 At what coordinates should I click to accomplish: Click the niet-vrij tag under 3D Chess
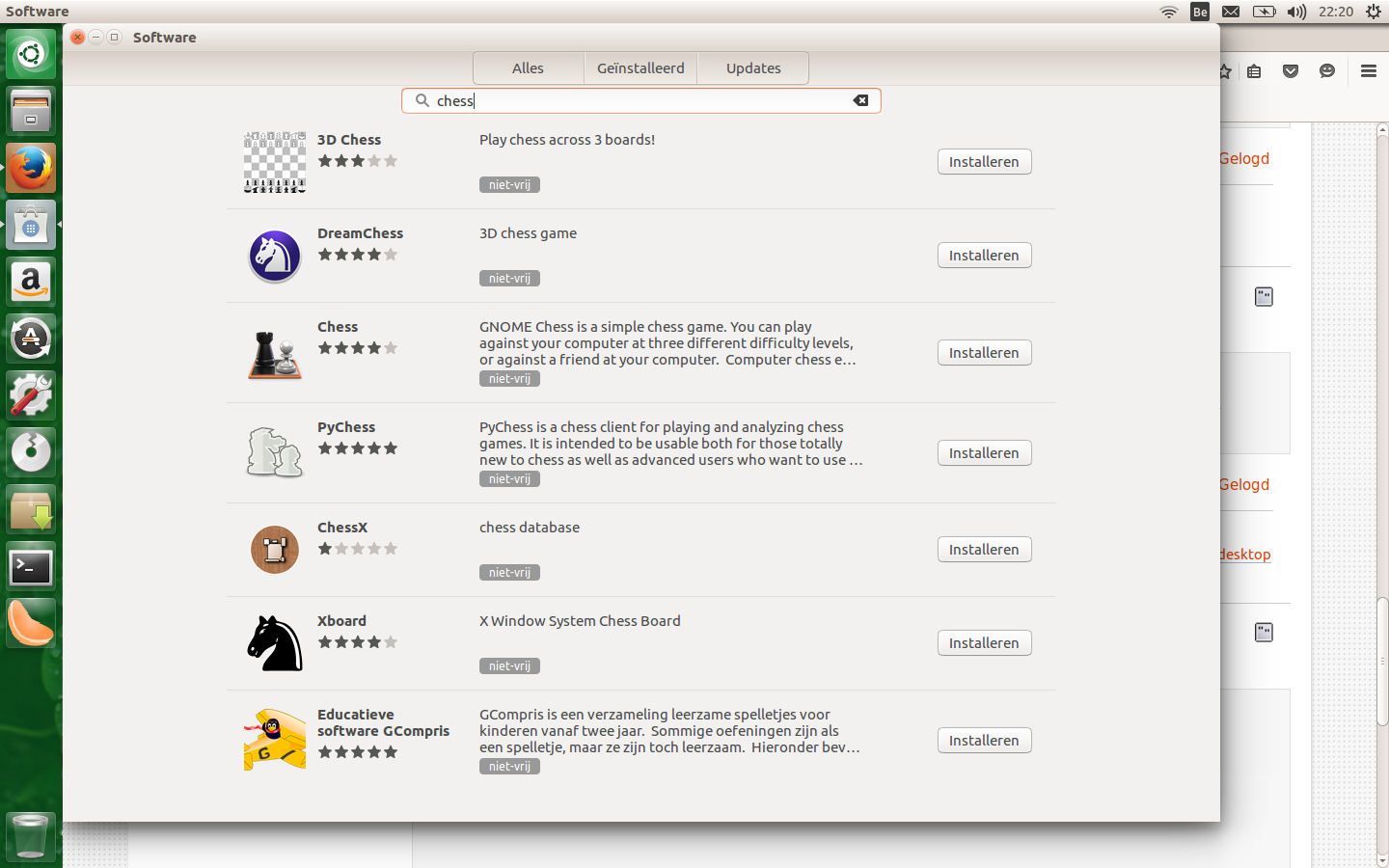[x=509, y=185]
